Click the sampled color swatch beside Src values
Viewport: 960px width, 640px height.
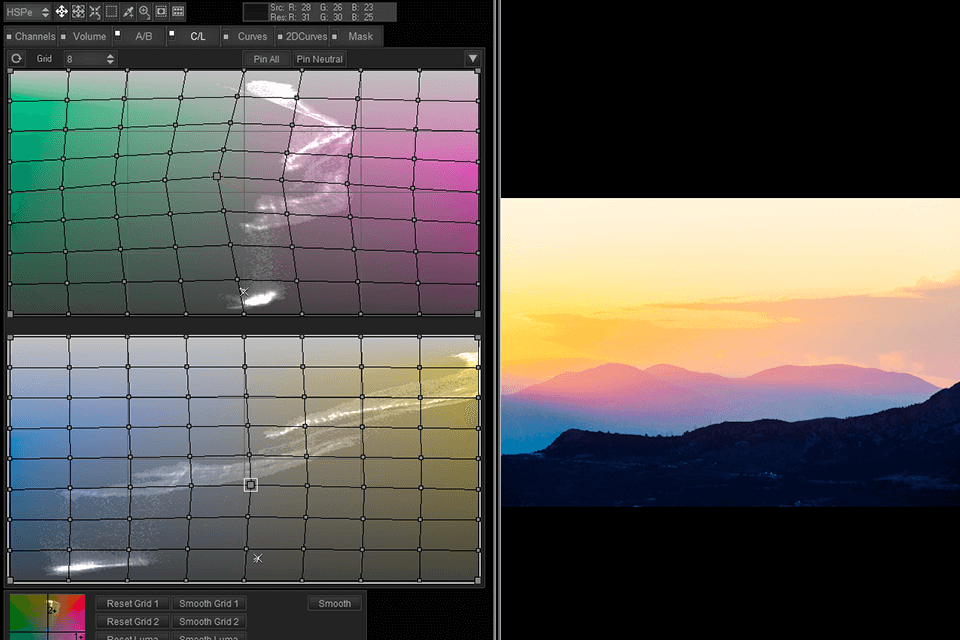tap(255, 12)
